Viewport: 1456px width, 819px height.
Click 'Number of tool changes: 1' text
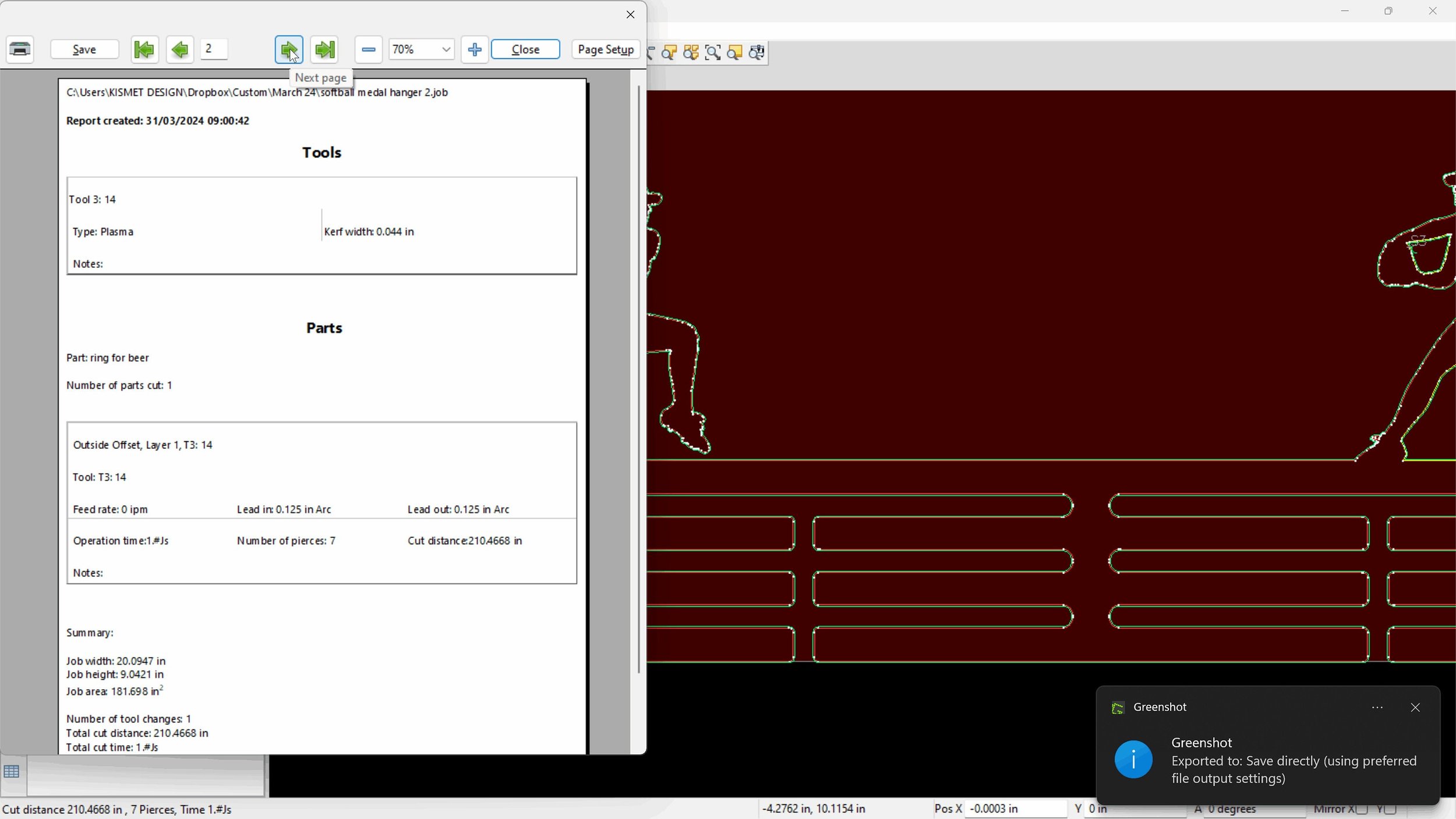tap(128, 719)
